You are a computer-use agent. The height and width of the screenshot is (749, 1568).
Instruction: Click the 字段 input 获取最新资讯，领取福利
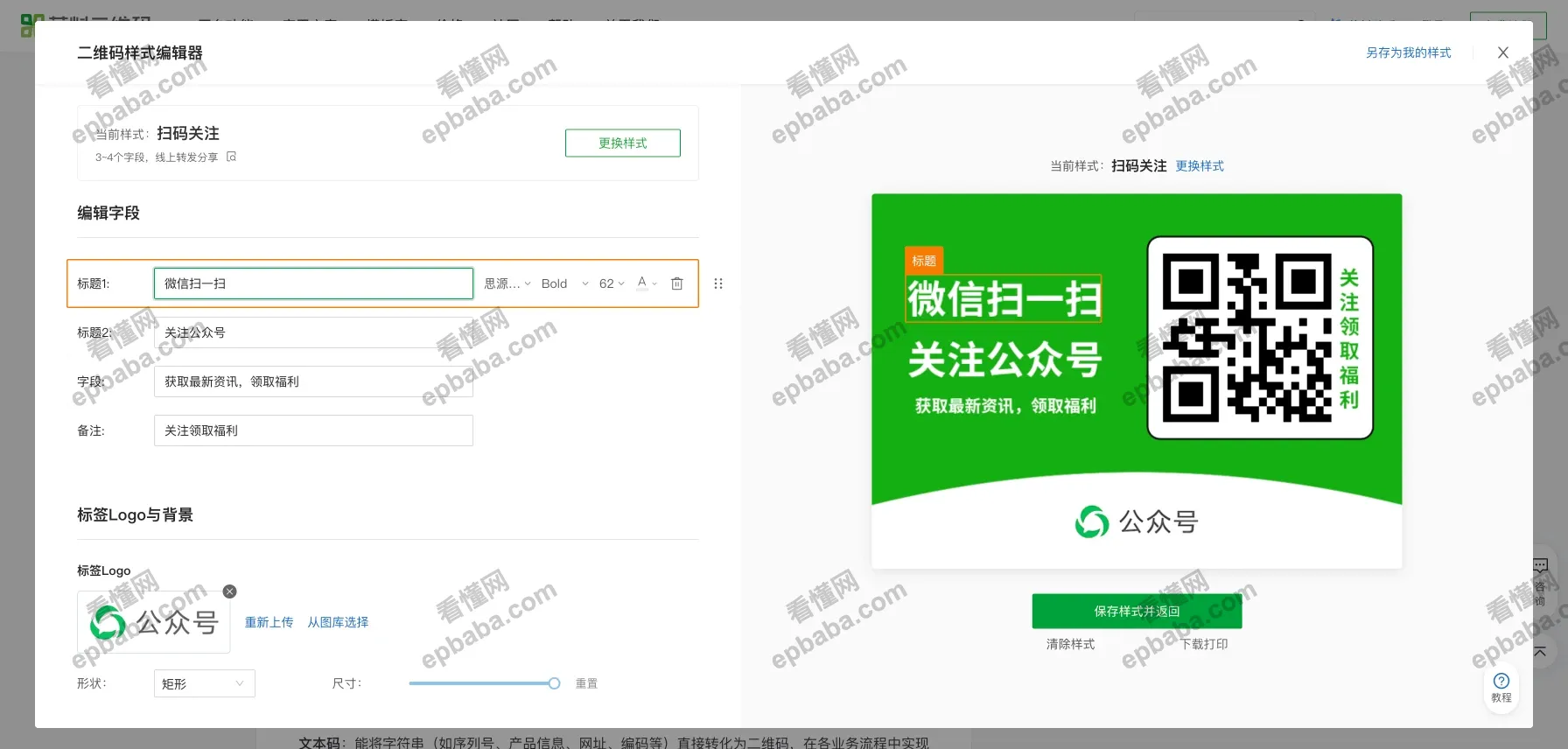pyautogui.click(x=313, y=381)
